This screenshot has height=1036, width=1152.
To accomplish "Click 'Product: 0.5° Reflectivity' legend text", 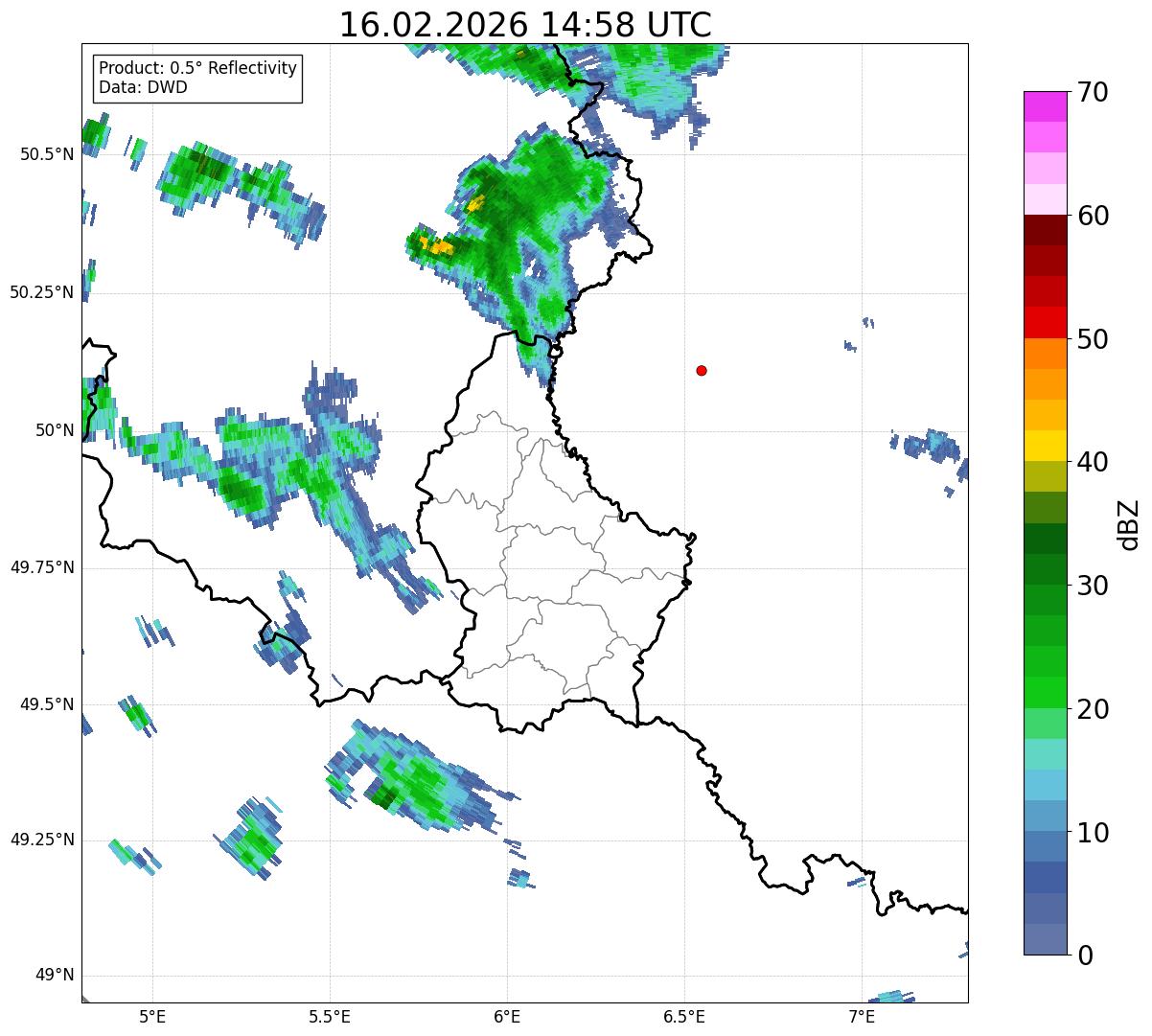I will pyautogui.click(x=197, y=69).
